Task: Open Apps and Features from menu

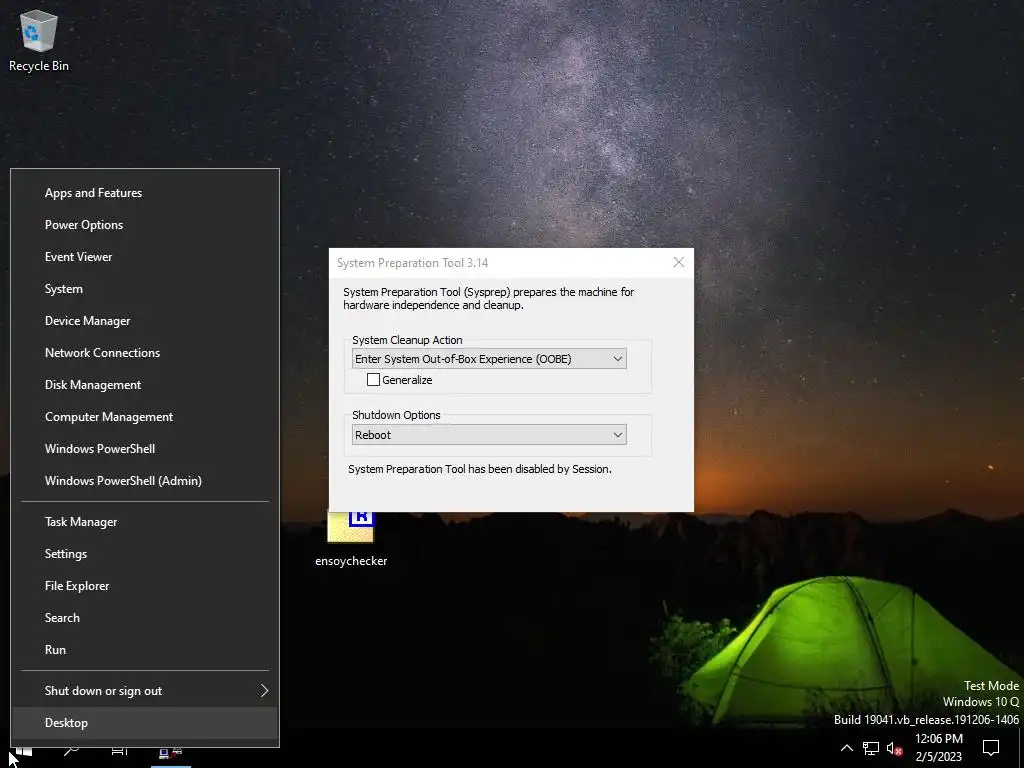Action: click(x=145, y=193)
